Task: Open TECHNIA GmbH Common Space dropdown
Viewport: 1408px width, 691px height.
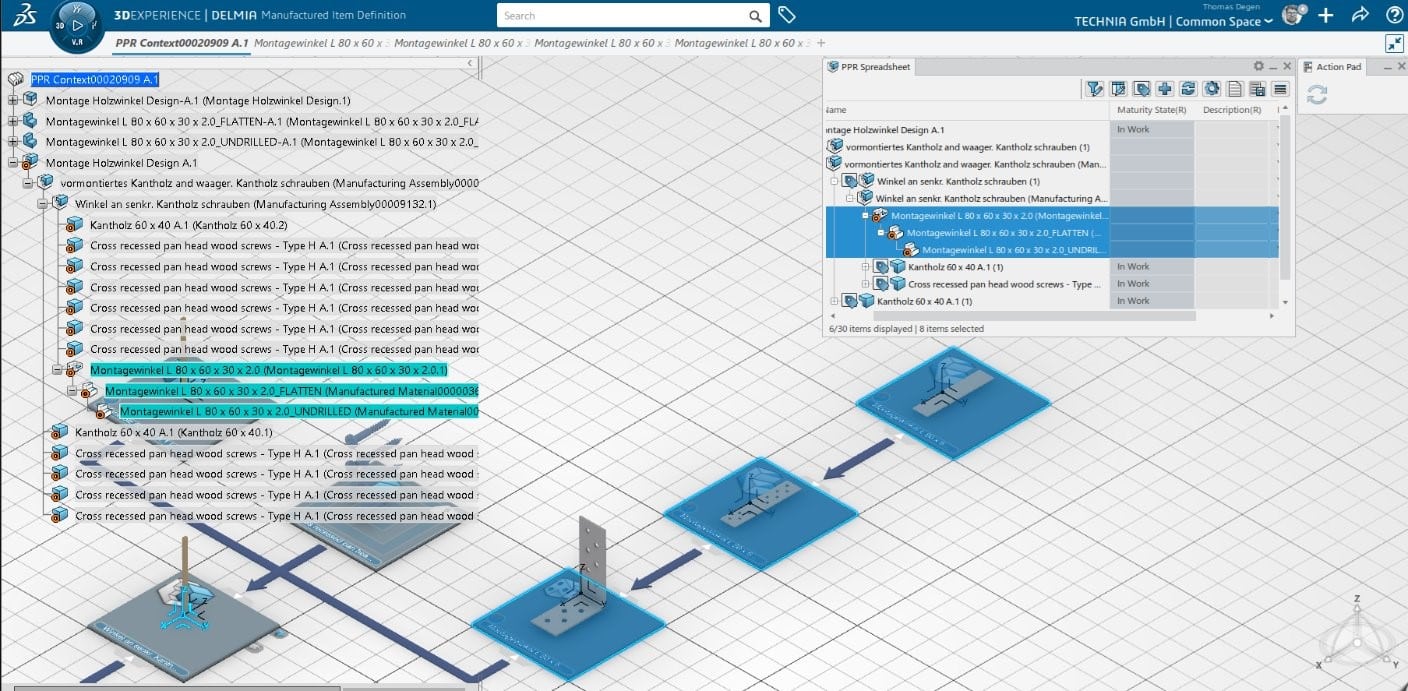Action: [1174, 22]
